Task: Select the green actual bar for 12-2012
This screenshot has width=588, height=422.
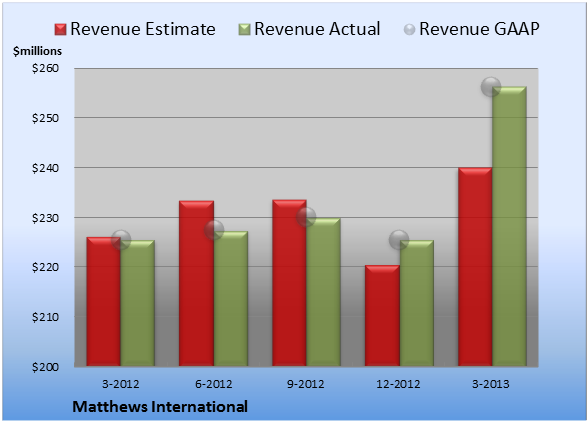Action: tap(417, 303)
